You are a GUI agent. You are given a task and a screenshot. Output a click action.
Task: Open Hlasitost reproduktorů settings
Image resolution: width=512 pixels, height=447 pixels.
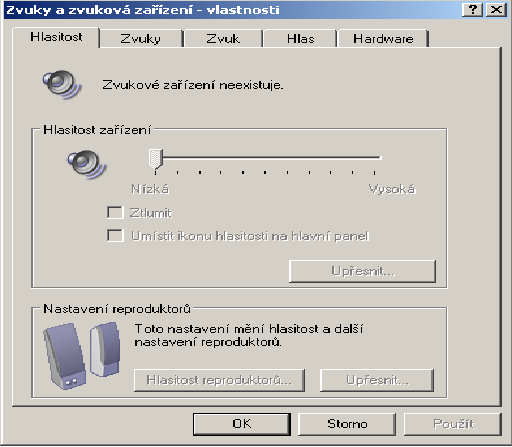point(219,380)
